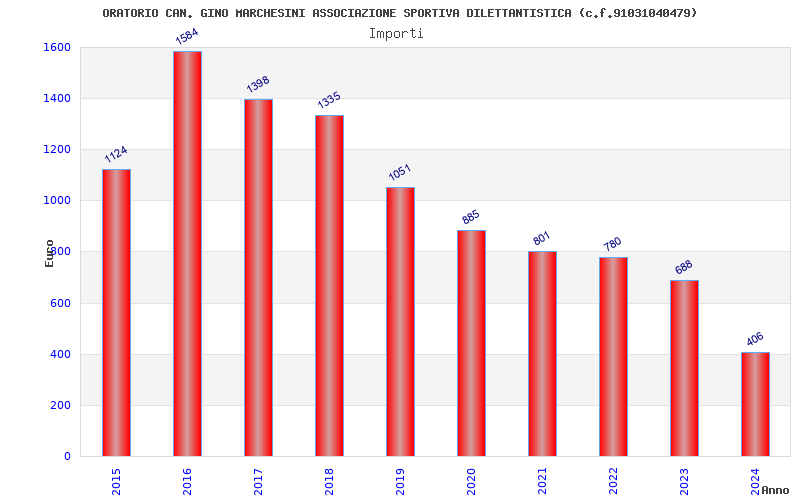Select the y-axis tick label 1400
The height and width of the screenshot is (500, 800).
click(x=57, y=98)
